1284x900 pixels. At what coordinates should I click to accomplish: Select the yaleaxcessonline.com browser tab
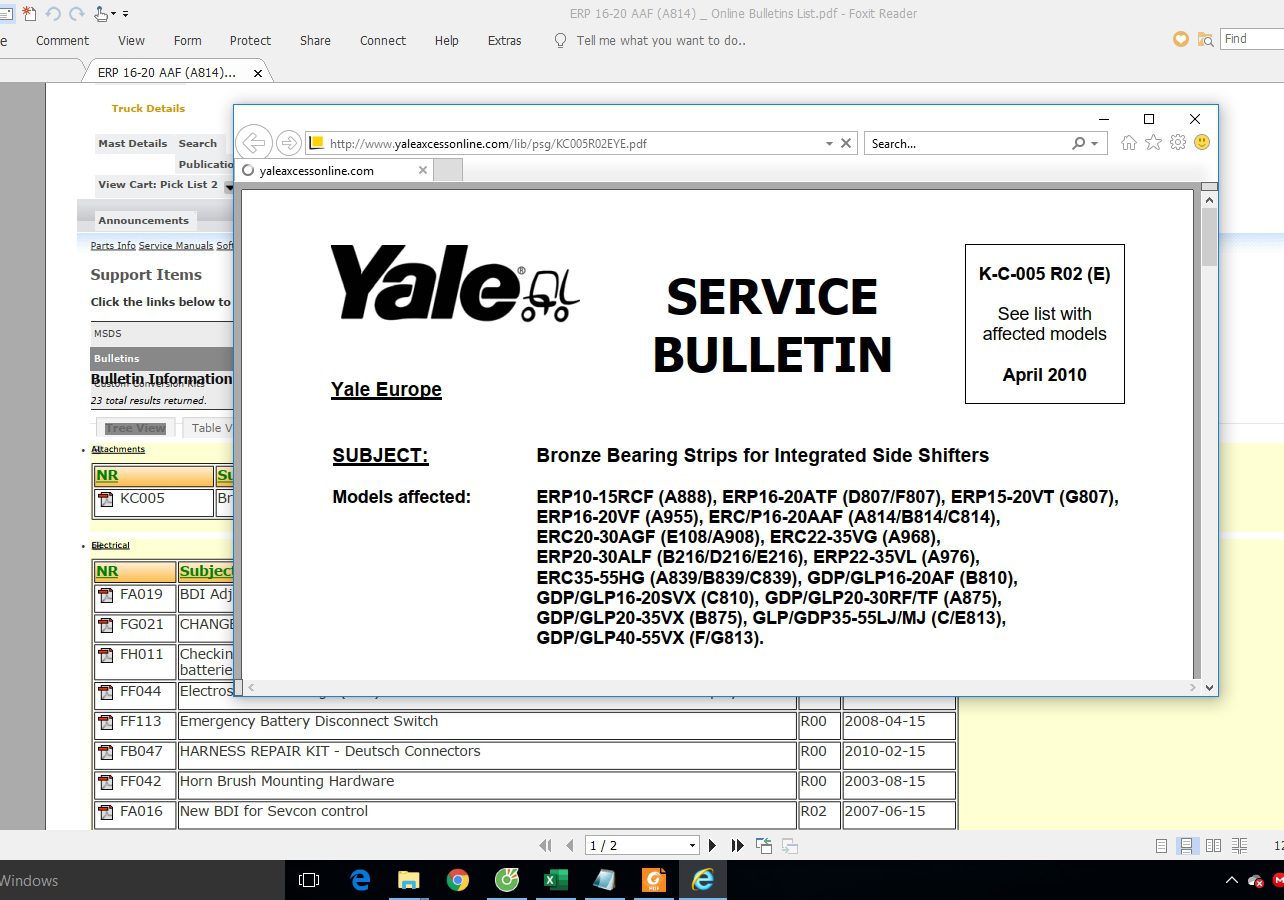point(334,170)
